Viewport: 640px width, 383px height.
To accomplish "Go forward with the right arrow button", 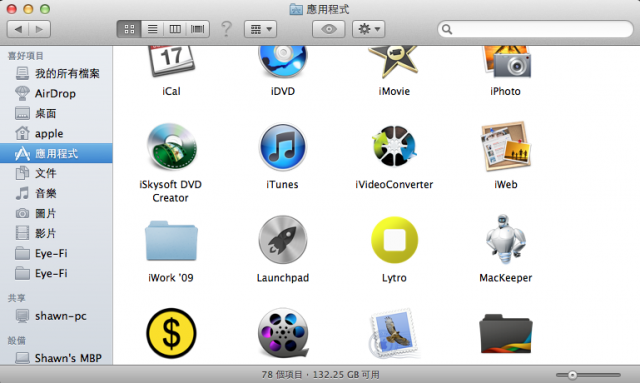I will tap(40, 29).
